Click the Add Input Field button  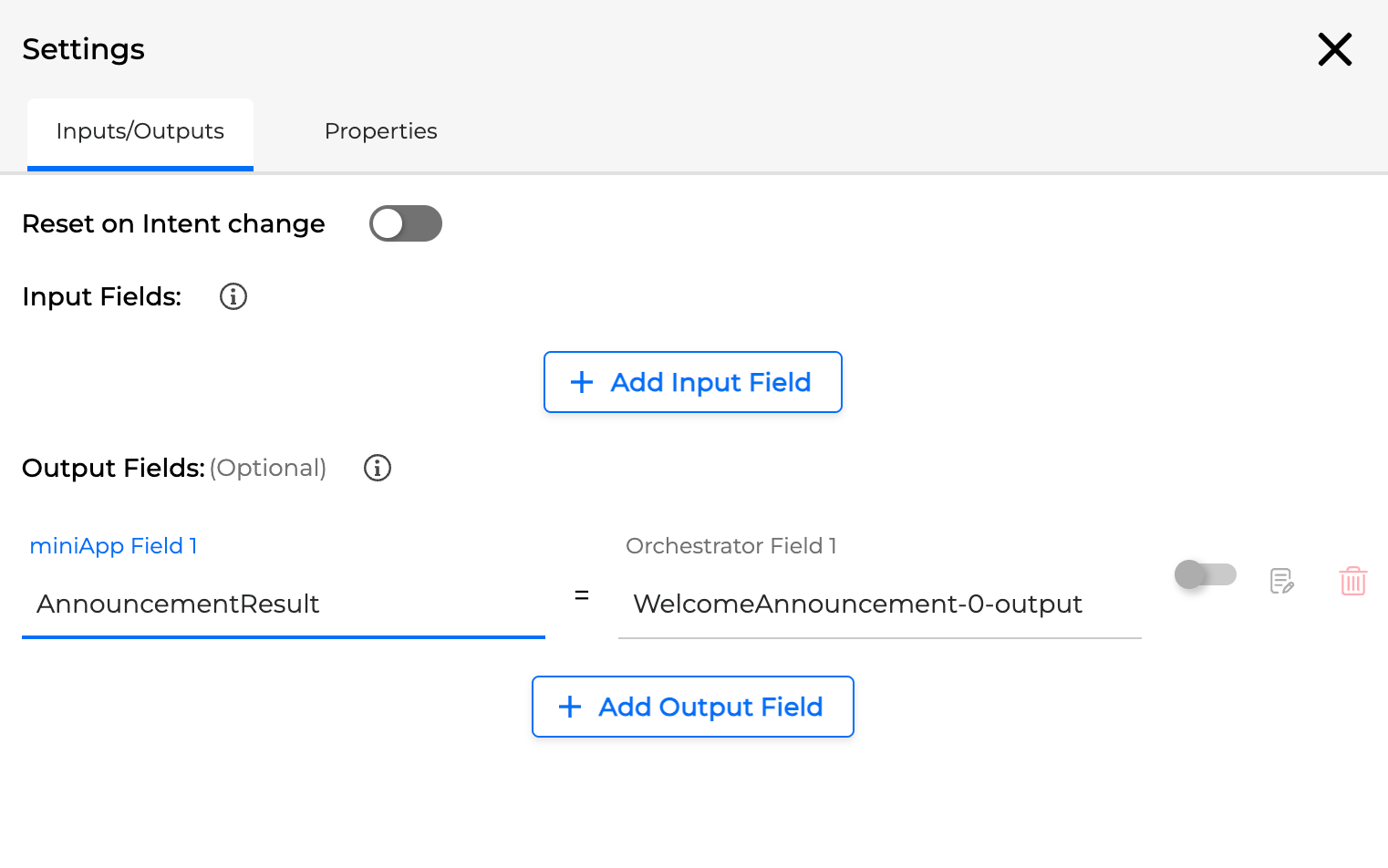click(x=692, y=382)
